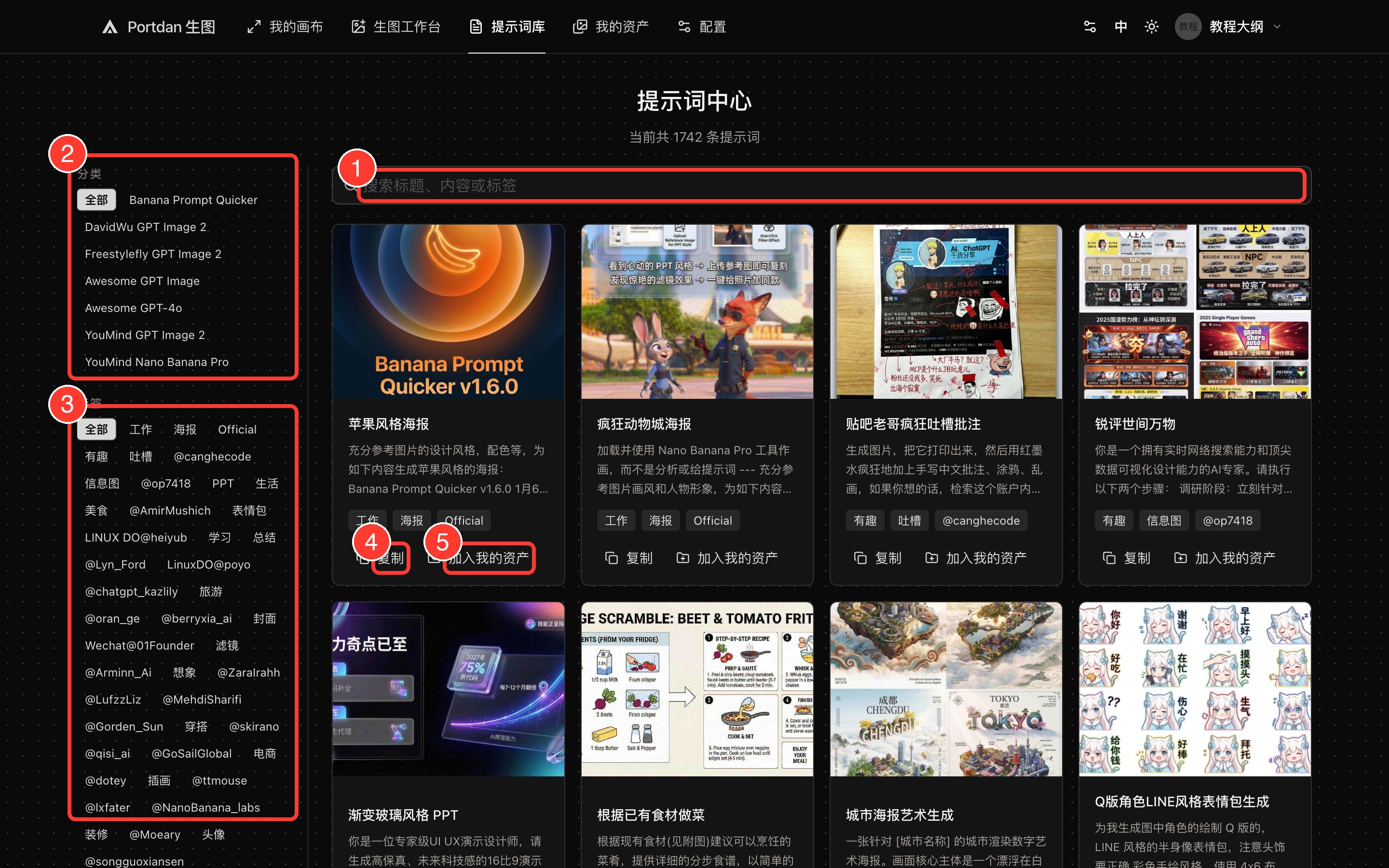Open the 我的画布 canvas tab

[285, 27]
